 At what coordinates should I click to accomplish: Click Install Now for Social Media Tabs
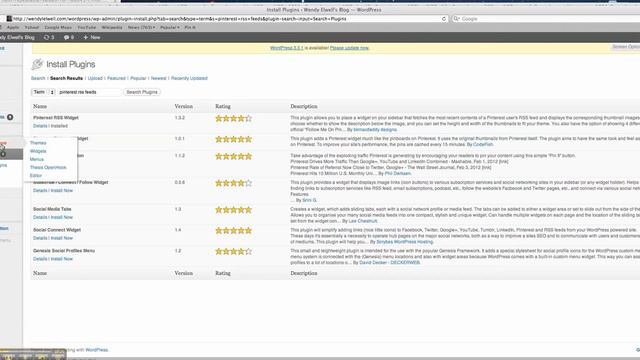[62, 218]
